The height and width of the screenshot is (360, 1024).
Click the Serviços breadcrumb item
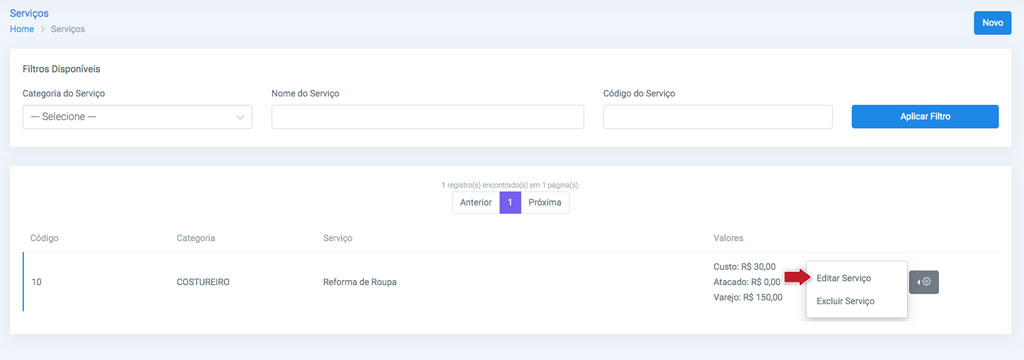(68, 29)
